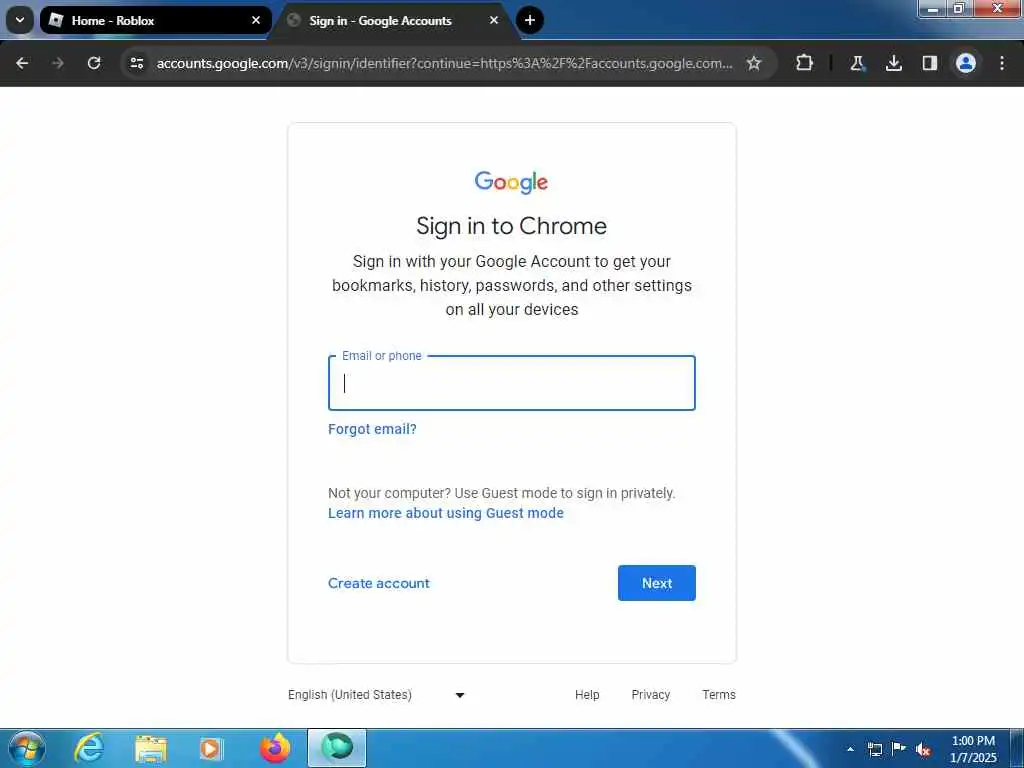Screen dimensions: 1024x768
Task: Open Chrome Labs flask icon
Action: tap(857, 63)
